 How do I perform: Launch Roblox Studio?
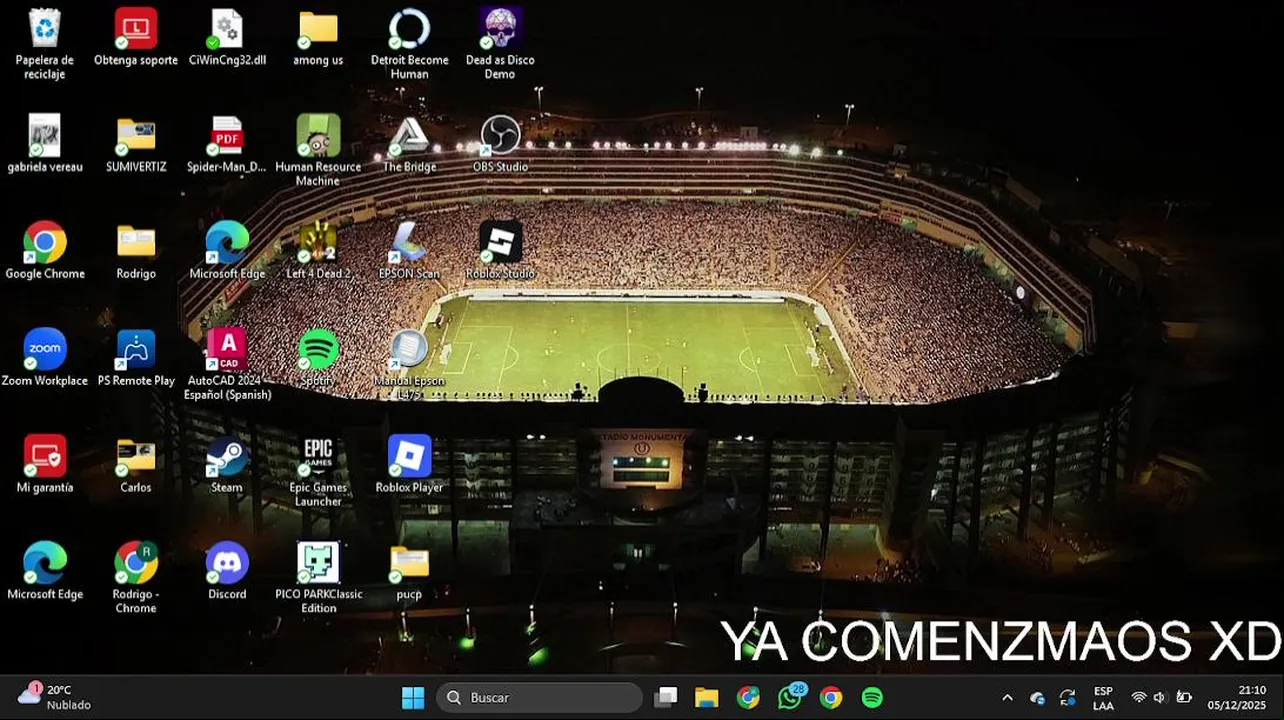coord(500,251)
